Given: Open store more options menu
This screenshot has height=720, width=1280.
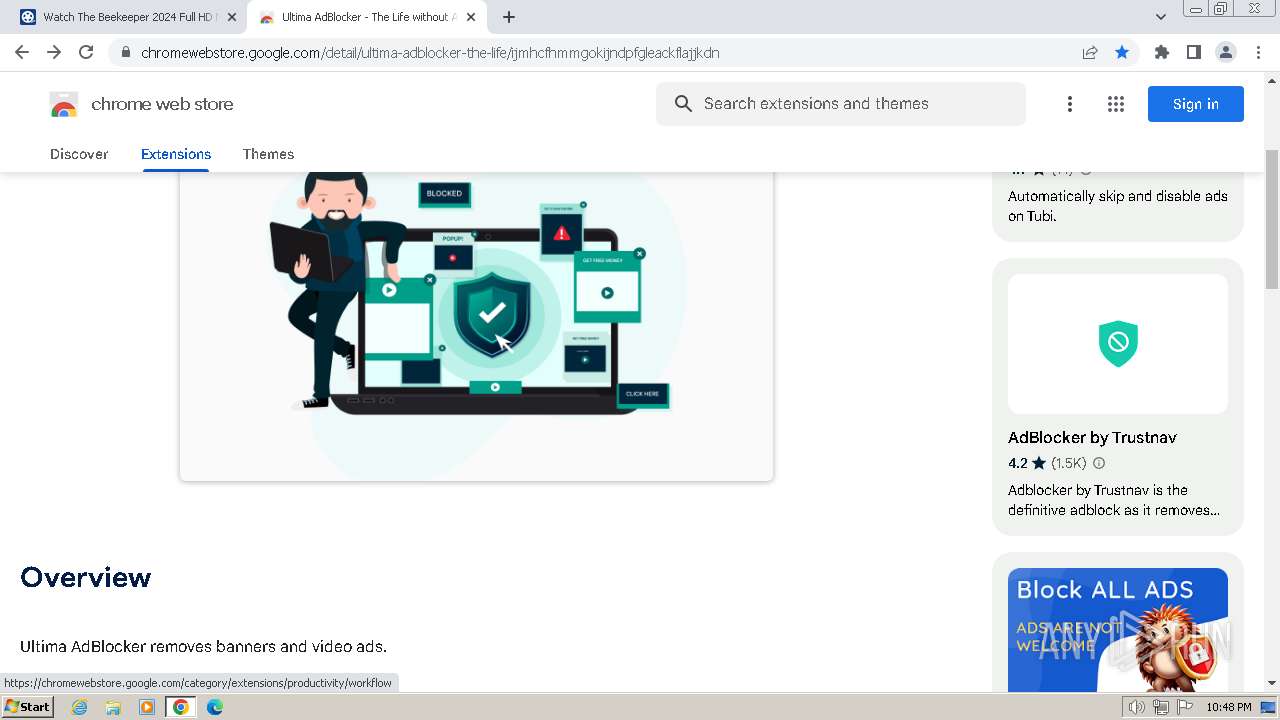Looking at the screenshot, I should tap(1070, 104).
